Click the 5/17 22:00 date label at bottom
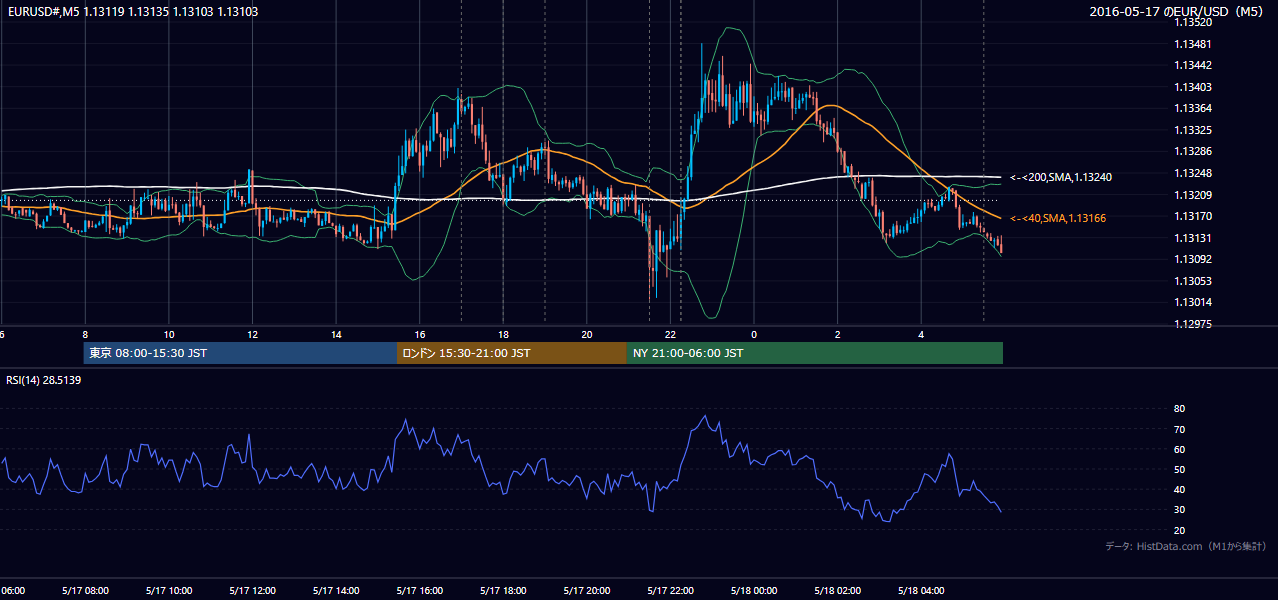 tap(670, 591)
